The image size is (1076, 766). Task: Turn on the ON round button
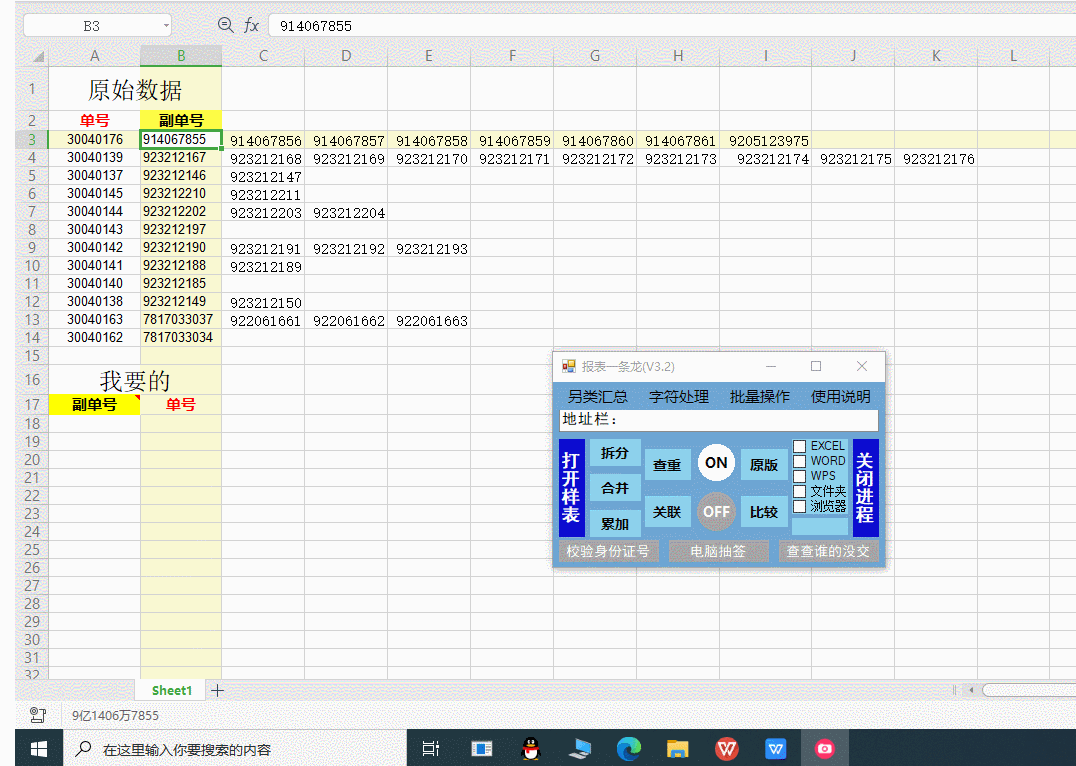click(716, 463)
